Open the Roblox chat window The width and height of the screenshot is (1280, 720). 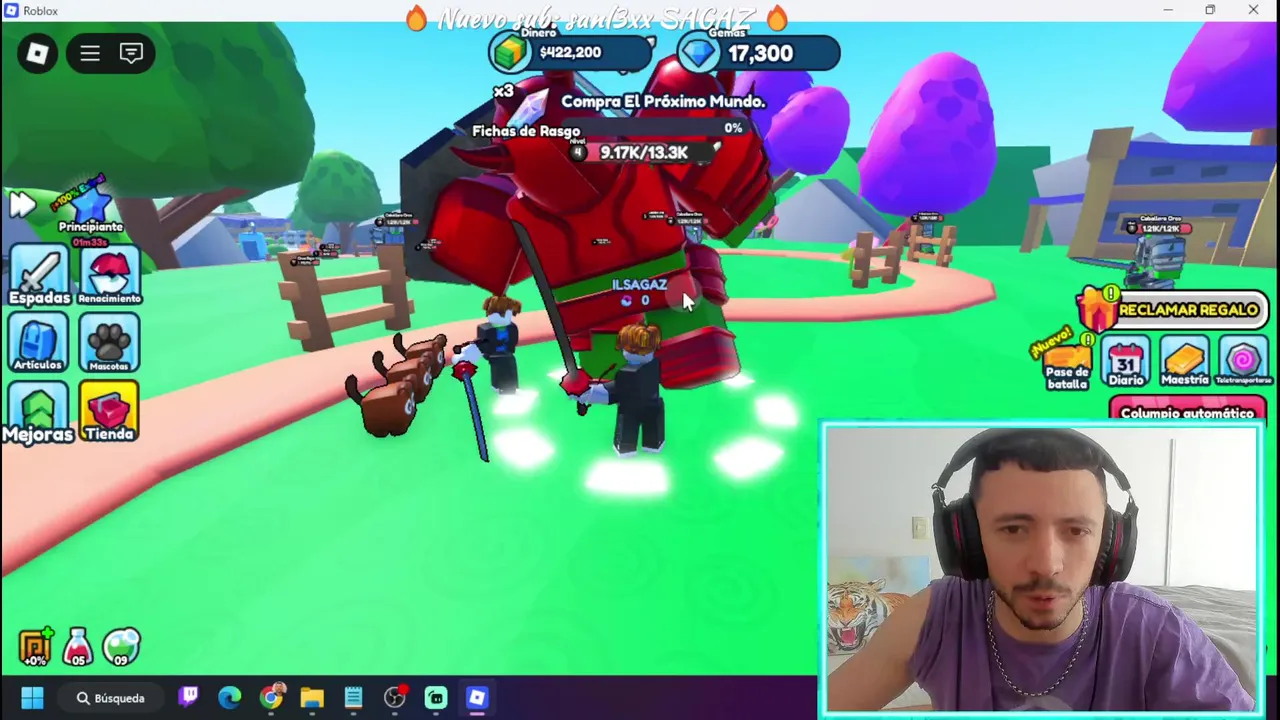click(131, 54)
